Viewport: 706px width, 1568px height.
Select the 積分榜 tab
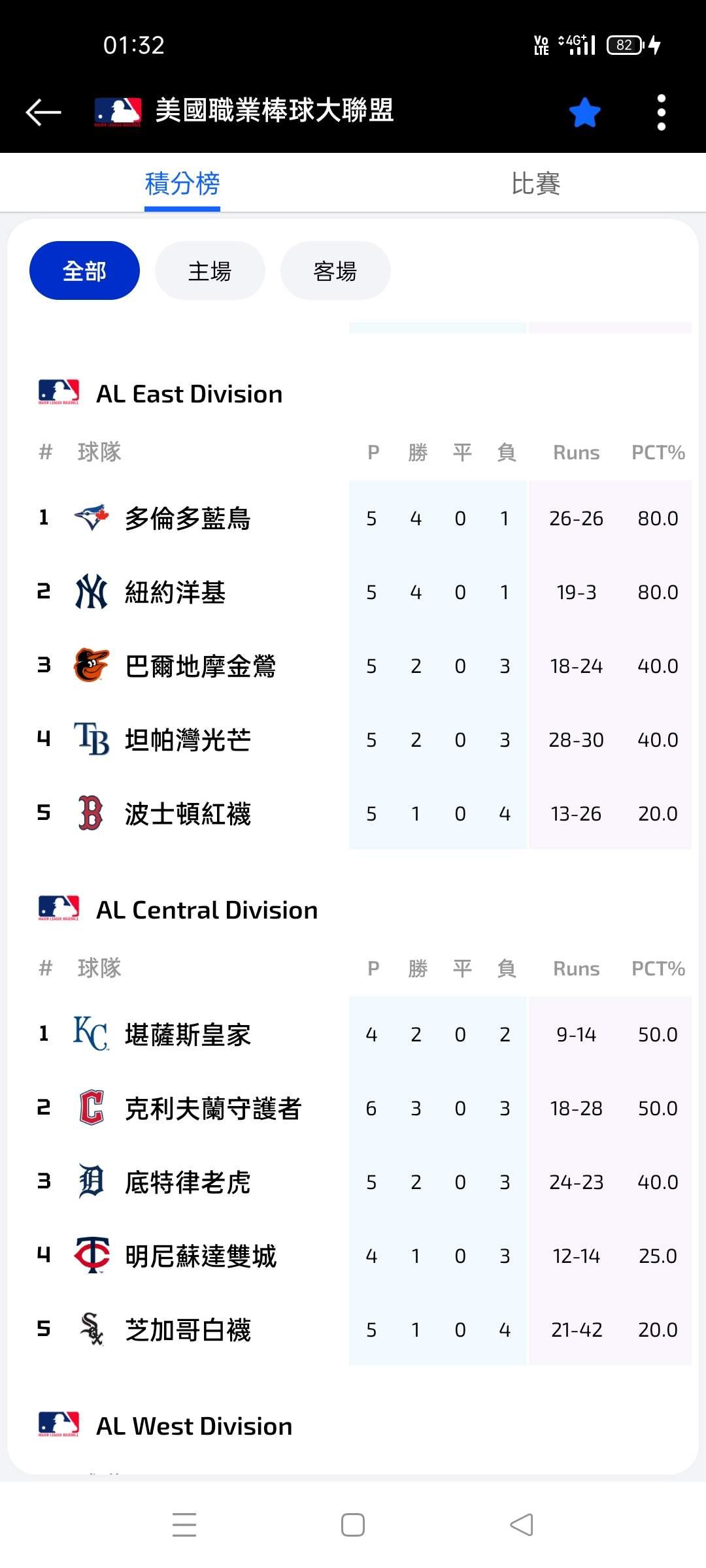pos(182,184)
